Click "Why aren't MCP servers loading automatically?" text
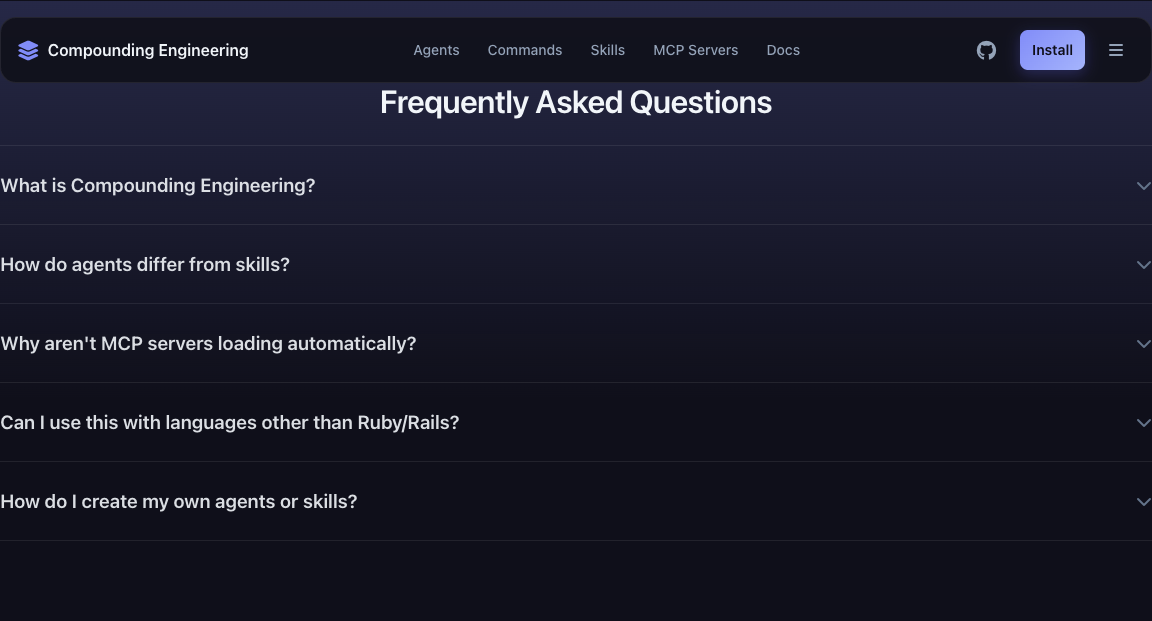This screenshot has height=621, width=1152. click(x=208, y=344)
